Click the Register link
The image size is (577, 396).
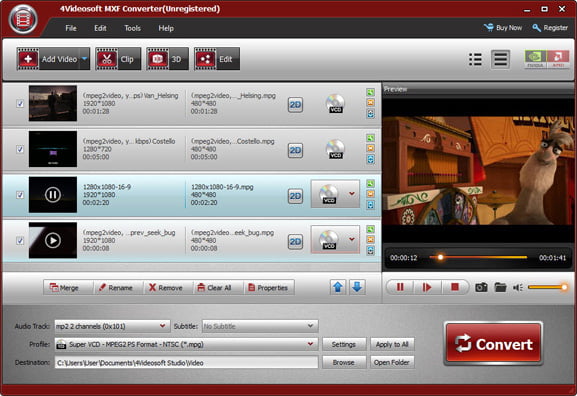point(550,28)
